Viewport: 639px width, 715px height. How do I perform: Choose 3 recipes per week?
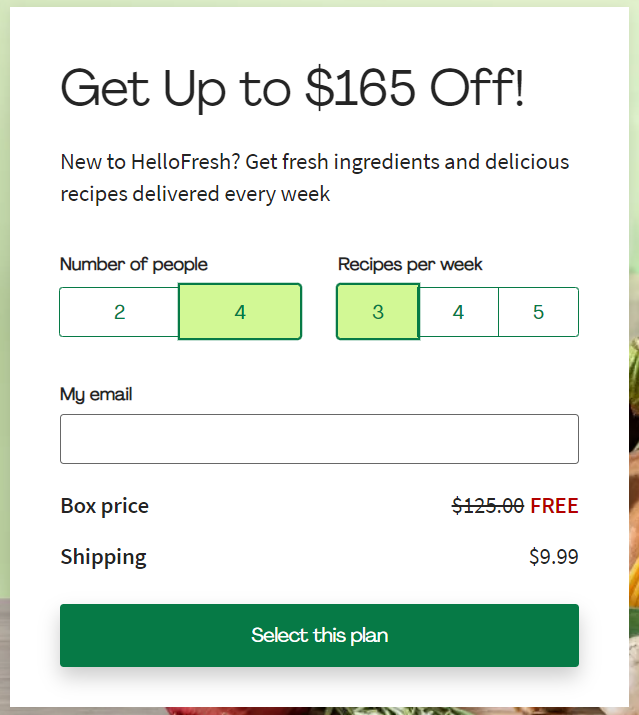(x=378, y=312)
